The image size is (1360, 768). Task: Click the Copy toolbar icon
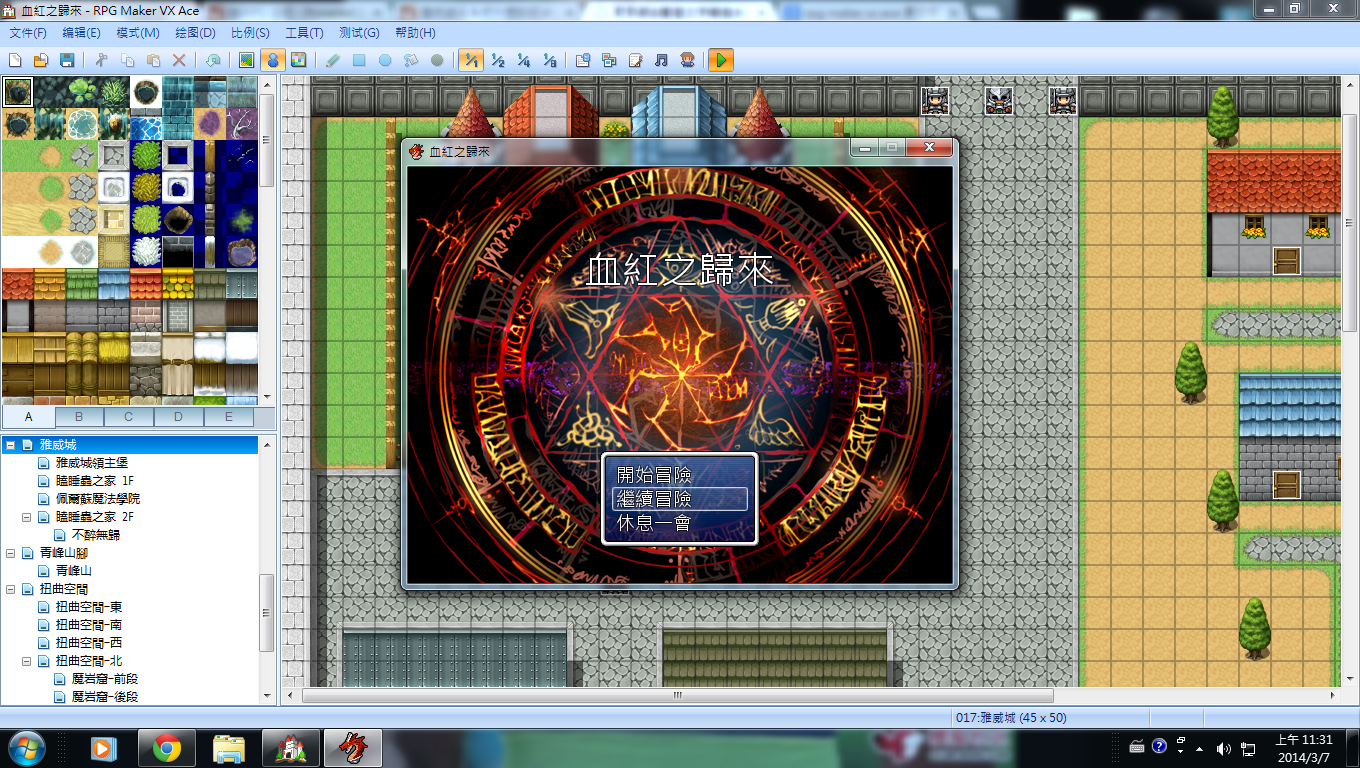coord(128,60)
